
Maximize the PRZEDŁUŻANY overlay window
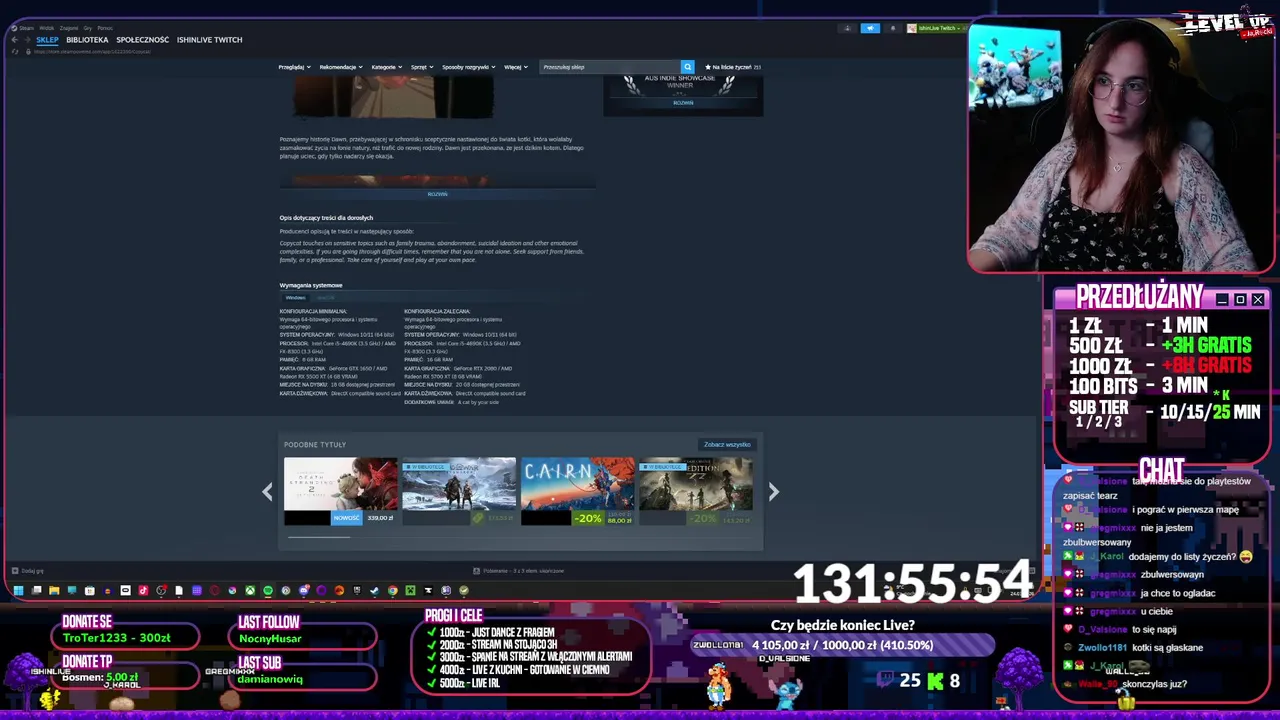(1240, 299)
